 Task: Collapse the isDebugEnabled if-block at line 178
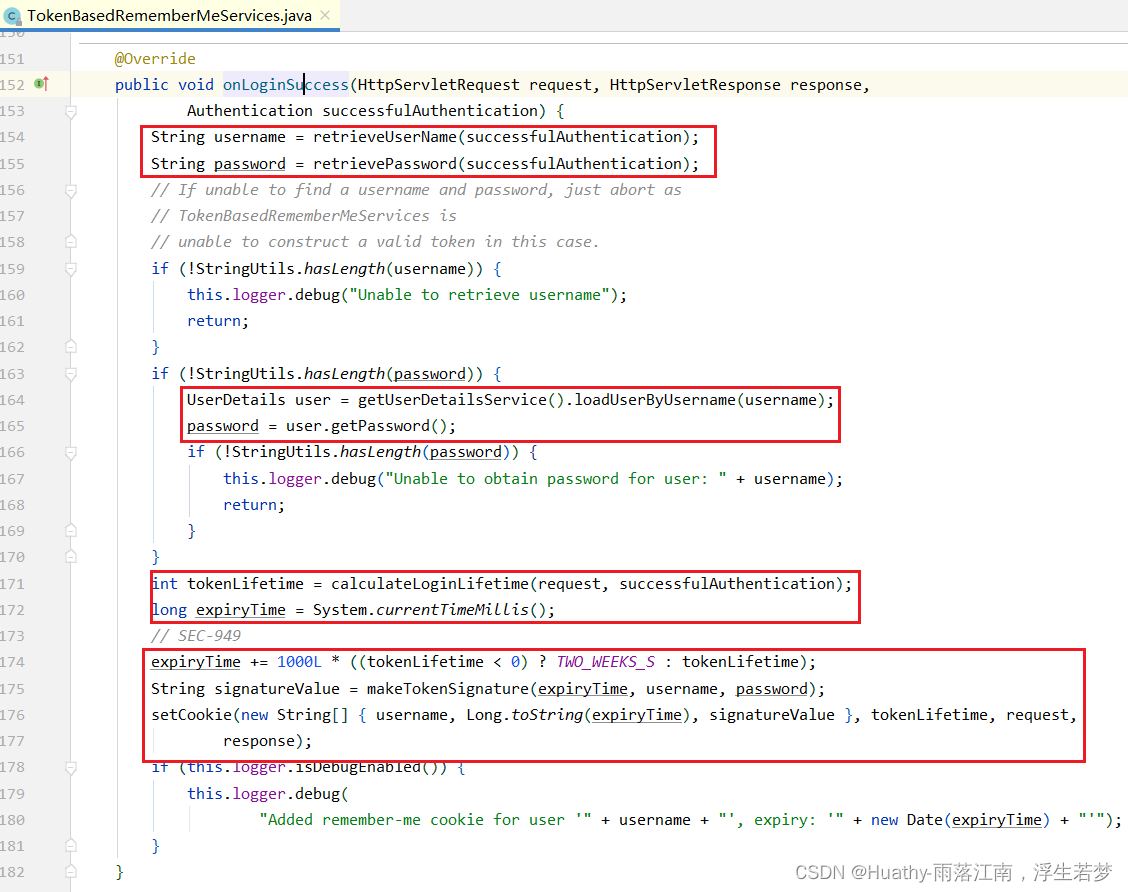[x=70, y=768]
